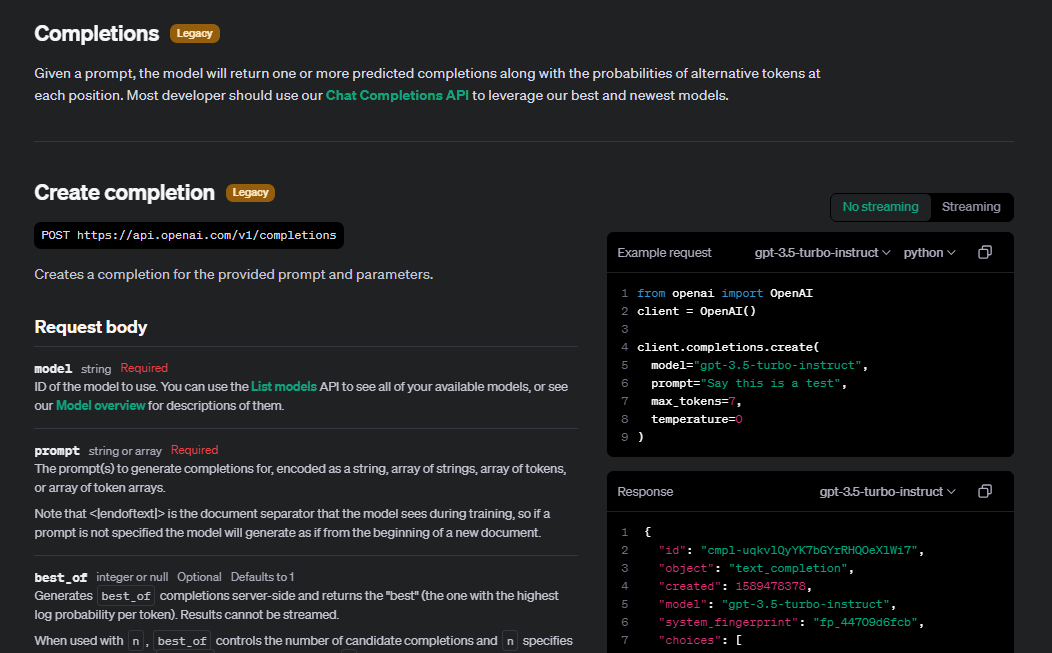This screenshot has width=1052, height=653.
Task: Open the Example request model dropdown
Action: pyautogui.click(x=822, y=253)
